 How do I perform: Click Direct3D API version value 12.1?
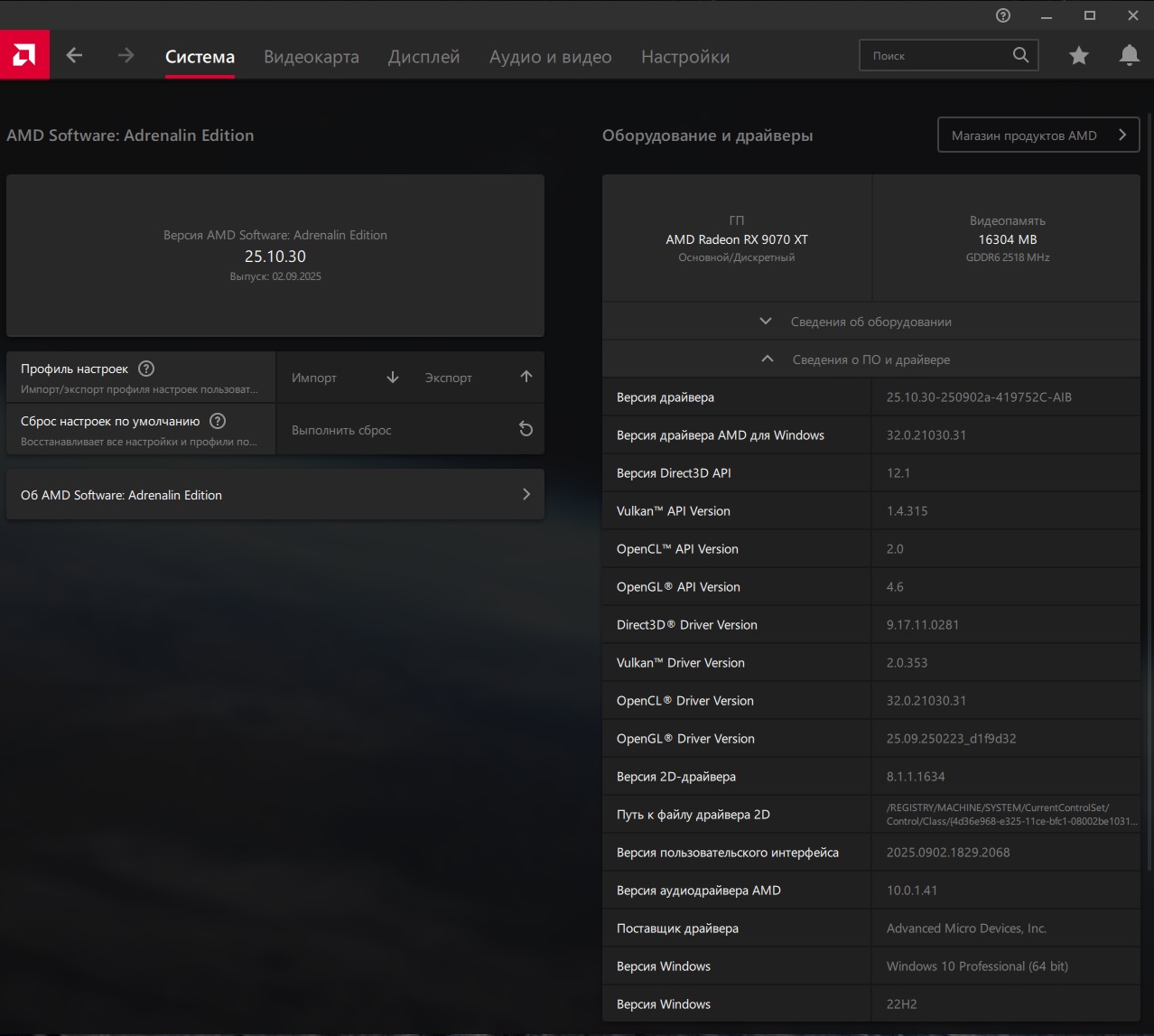click(x=898, y=473)
